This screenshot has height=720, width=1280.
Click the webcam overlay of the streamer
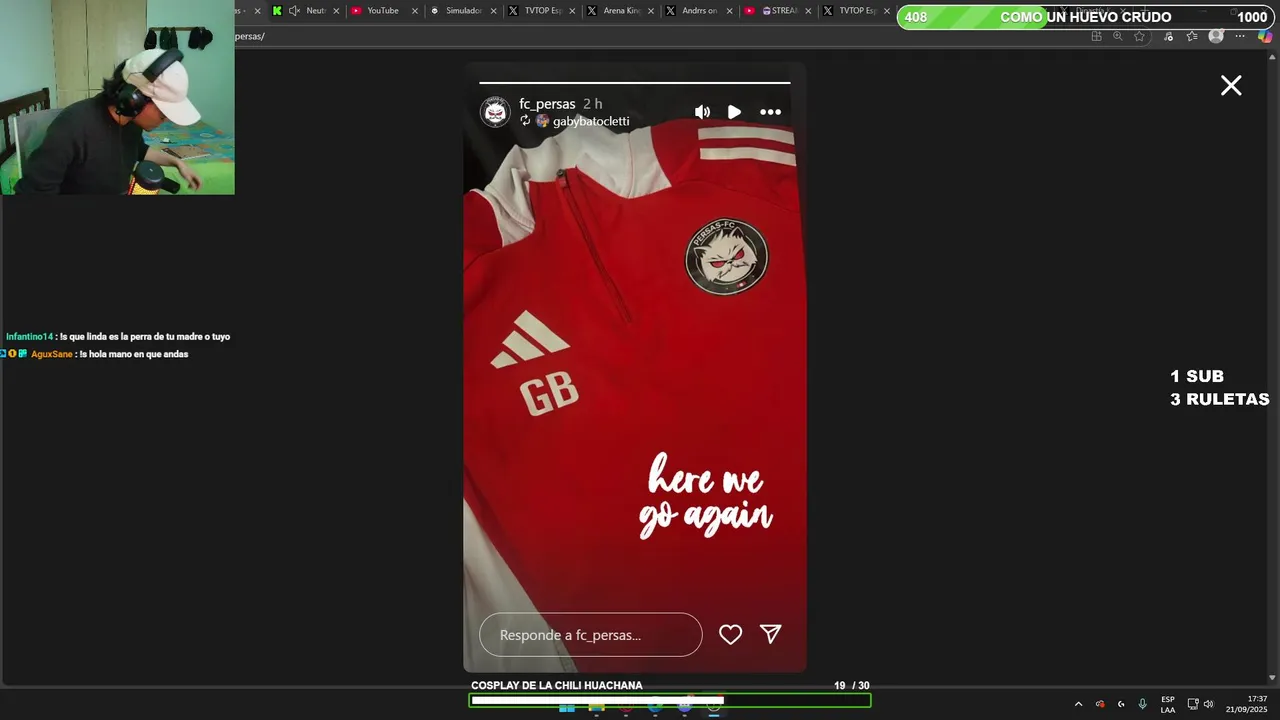[x=117, y=97]
